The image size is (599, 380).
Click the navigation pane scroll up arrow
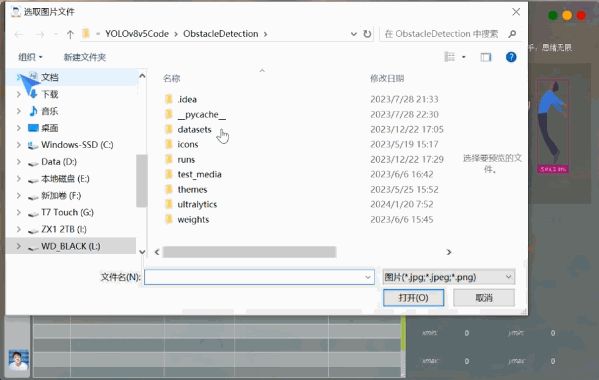coord(142,76)
